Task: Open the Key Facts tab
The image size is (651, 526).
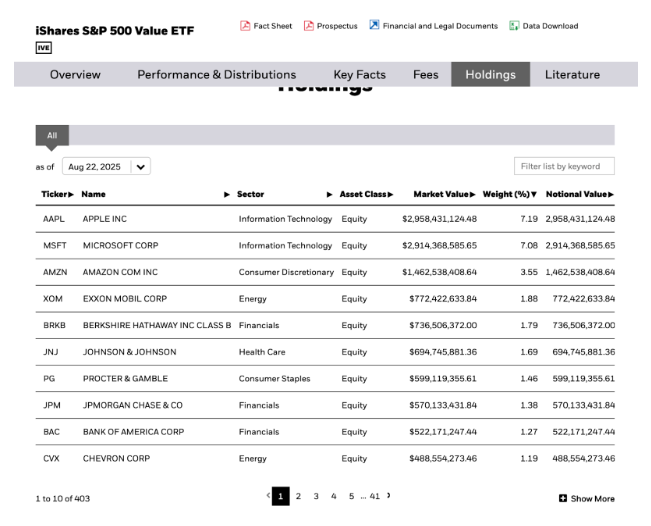Action: click(x=359, y=75)
